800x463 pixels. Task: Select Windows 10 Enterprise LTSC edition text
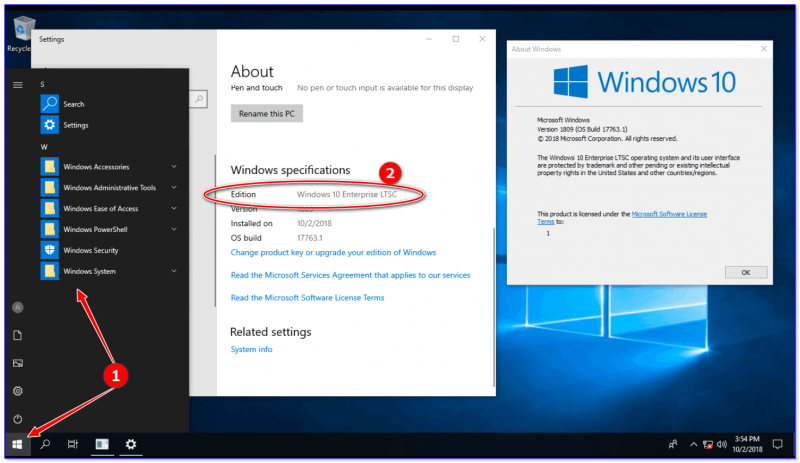click(347, 194)
